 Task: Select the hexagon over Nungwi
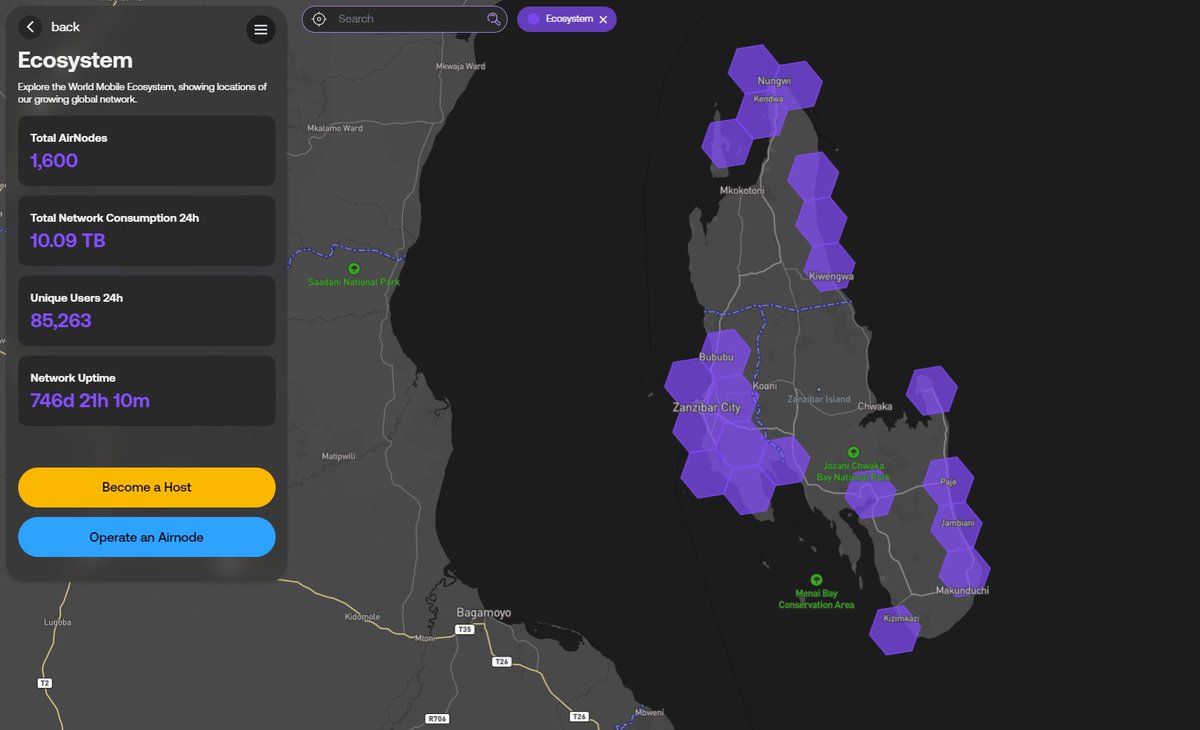click(754, 69)
